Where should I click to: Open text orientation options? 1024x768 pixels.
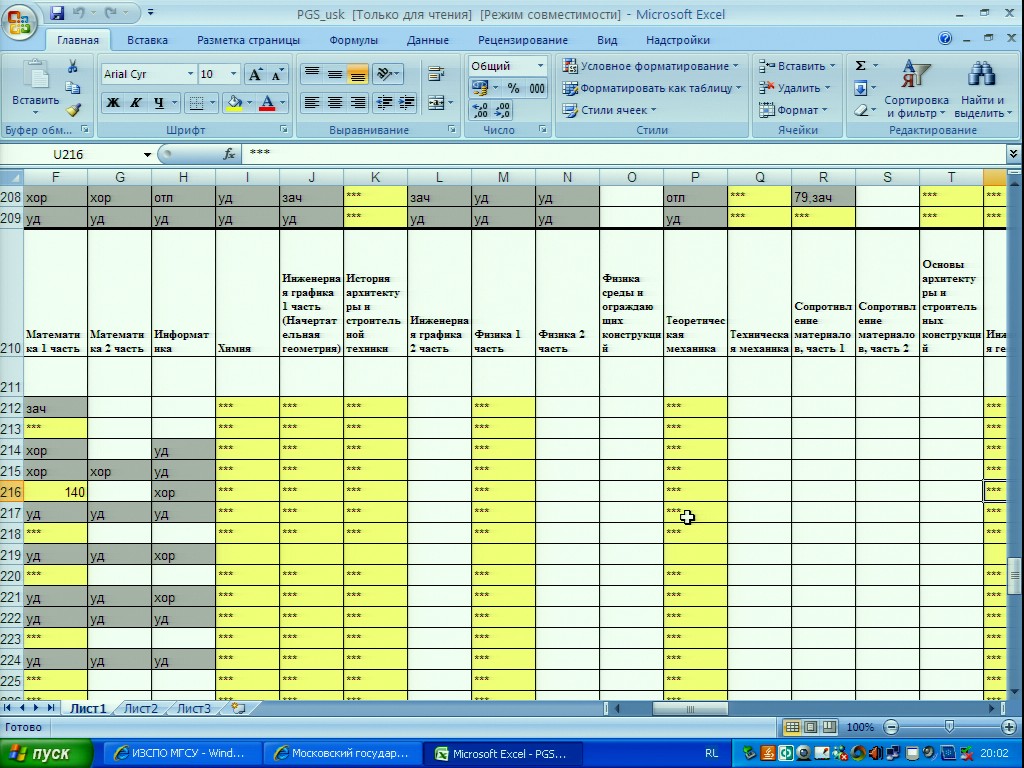[387, 74]
